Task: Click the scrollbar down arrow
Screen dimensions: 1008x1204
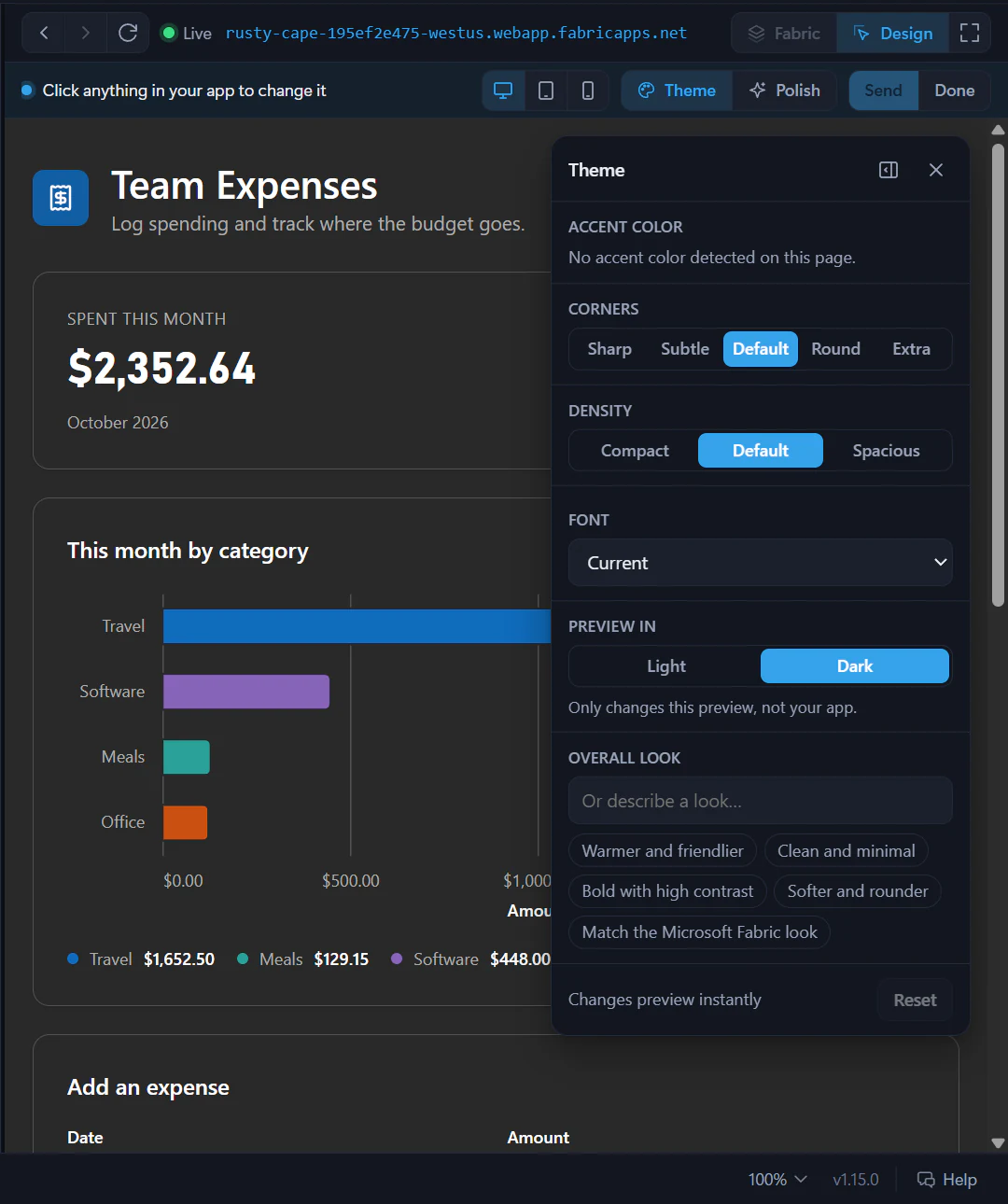Action: [998, 1142]
